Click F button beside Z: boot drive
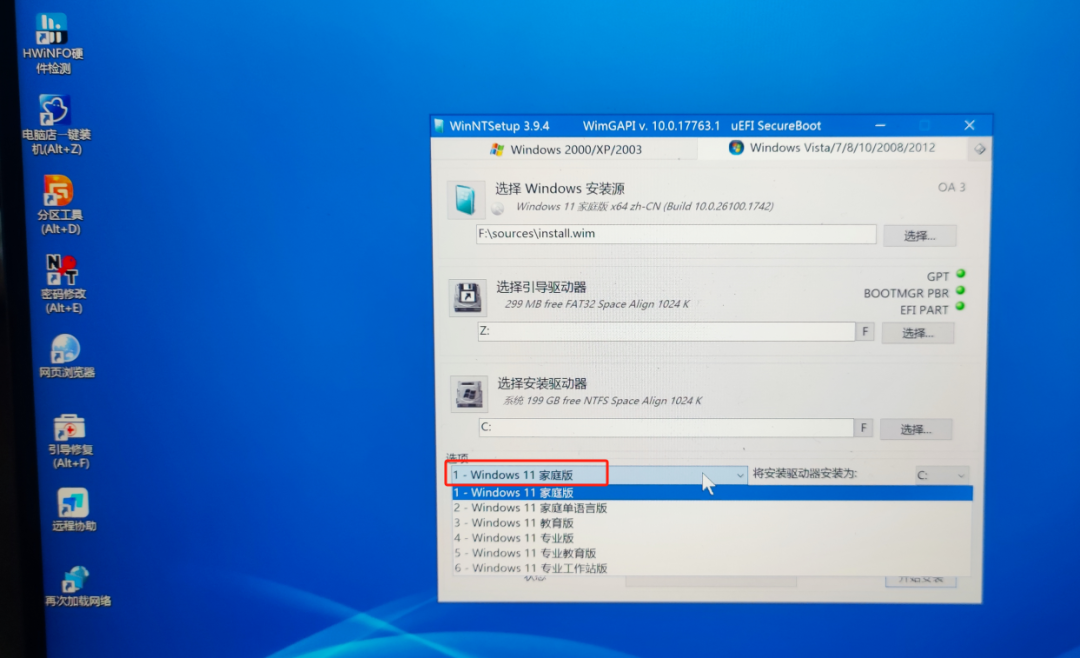The width and height of the screenshot is (1080, 658). point(864,332)
